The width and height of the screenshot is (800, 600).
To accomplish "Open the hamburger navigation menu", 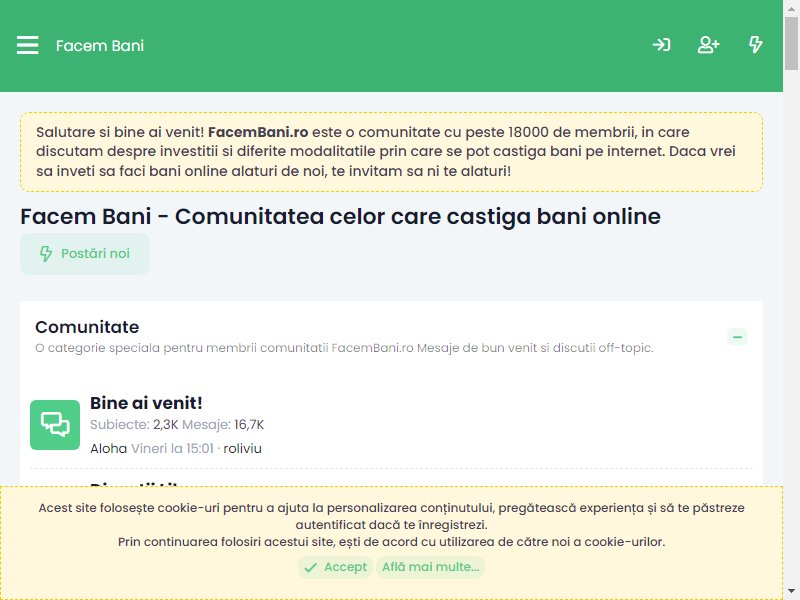I will point(28,45).
